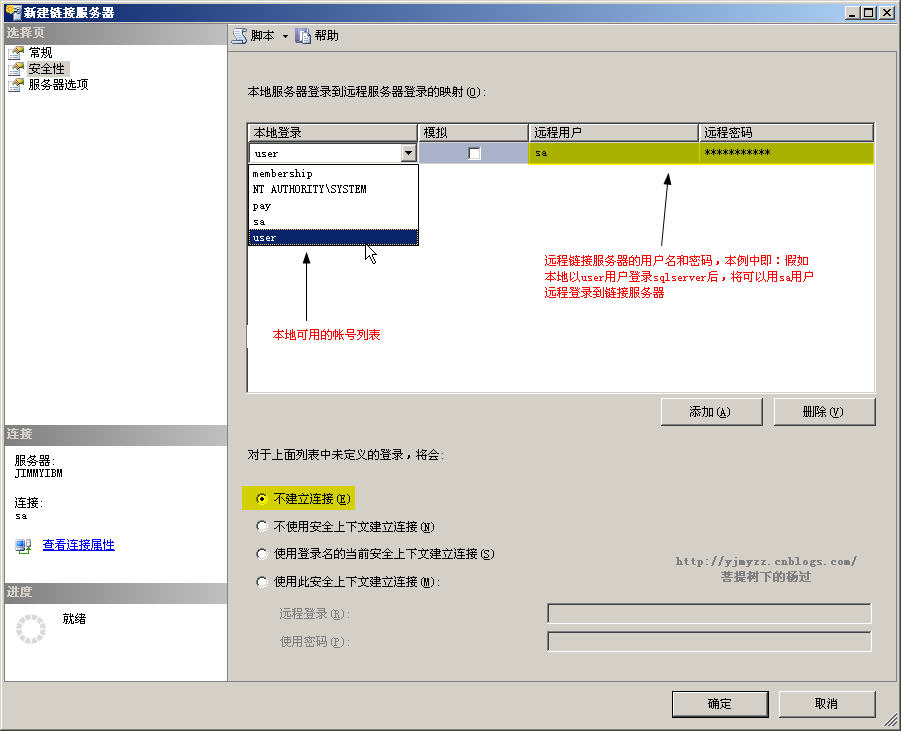
Task: Open 查看连接属性 link
Action: tap(79, 545)
